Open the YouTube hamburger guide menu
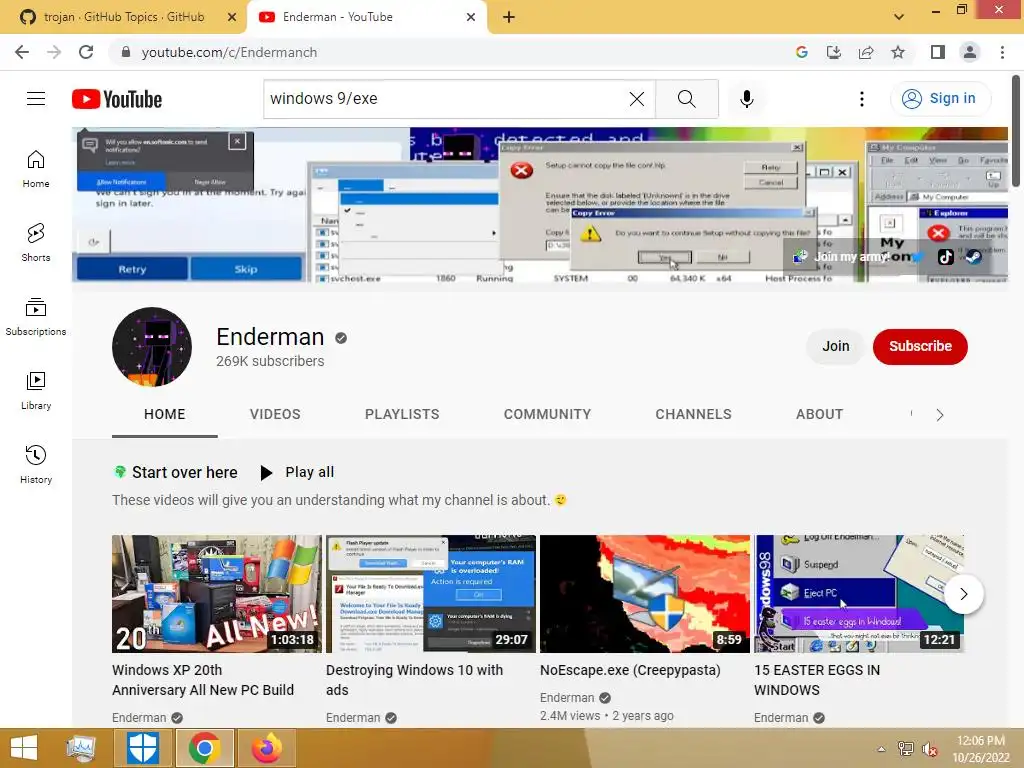Viewport: 1024px width, 768px height. (x=36, y=99)
